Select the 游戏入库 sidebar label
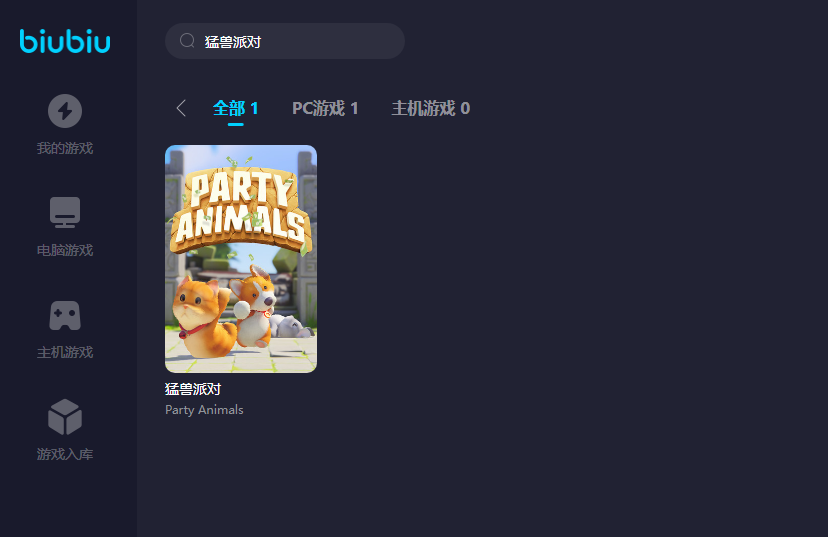828x537 pixels. click(65, 454)
